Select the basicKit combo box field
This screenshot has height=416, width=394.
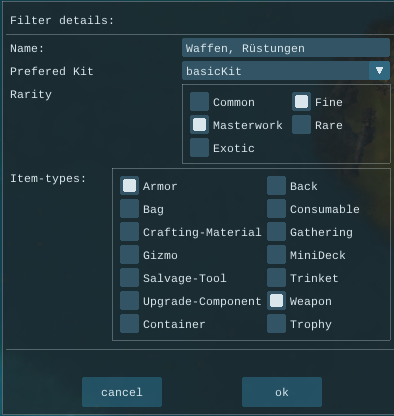286,71
